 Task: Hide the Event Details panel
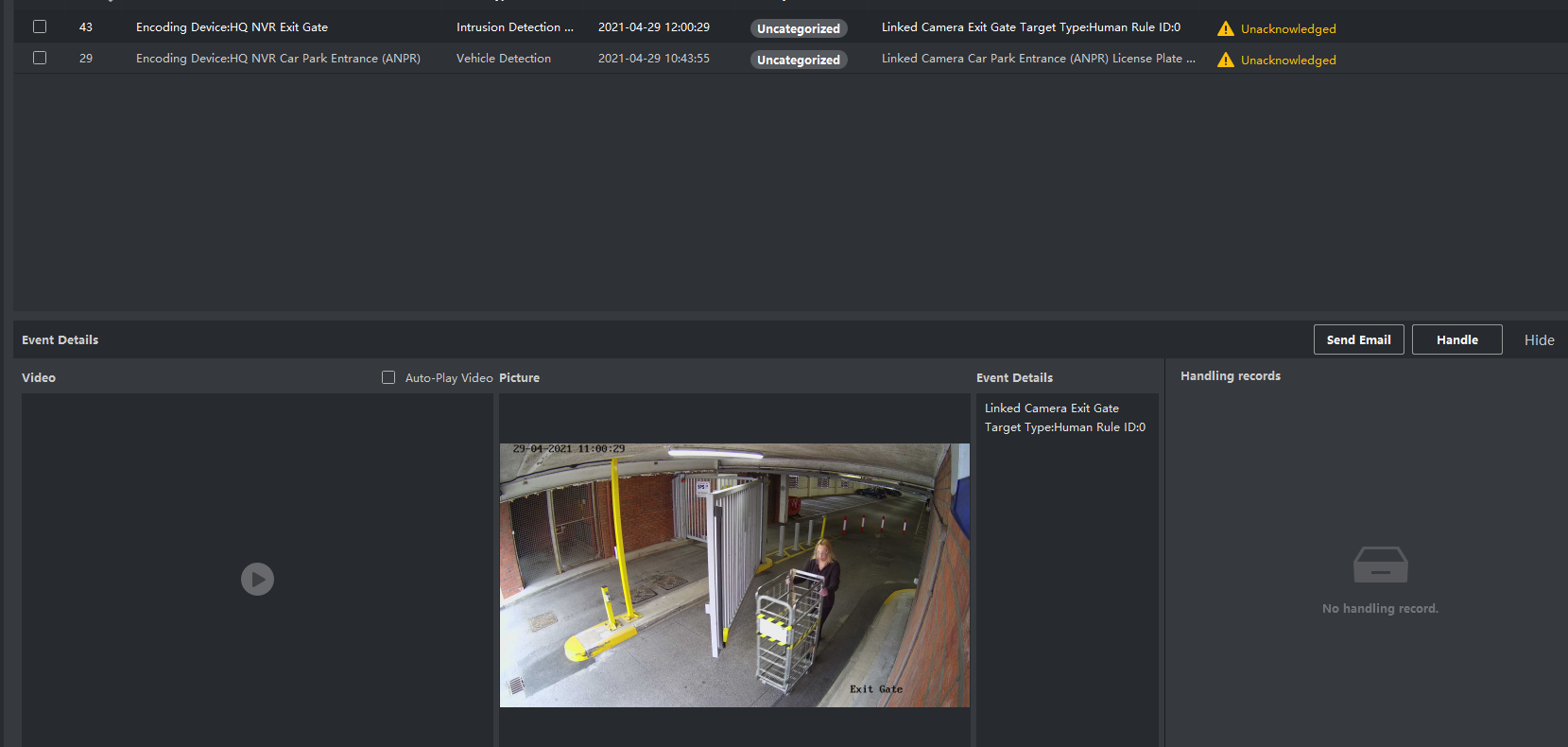tap(1539, 340)
